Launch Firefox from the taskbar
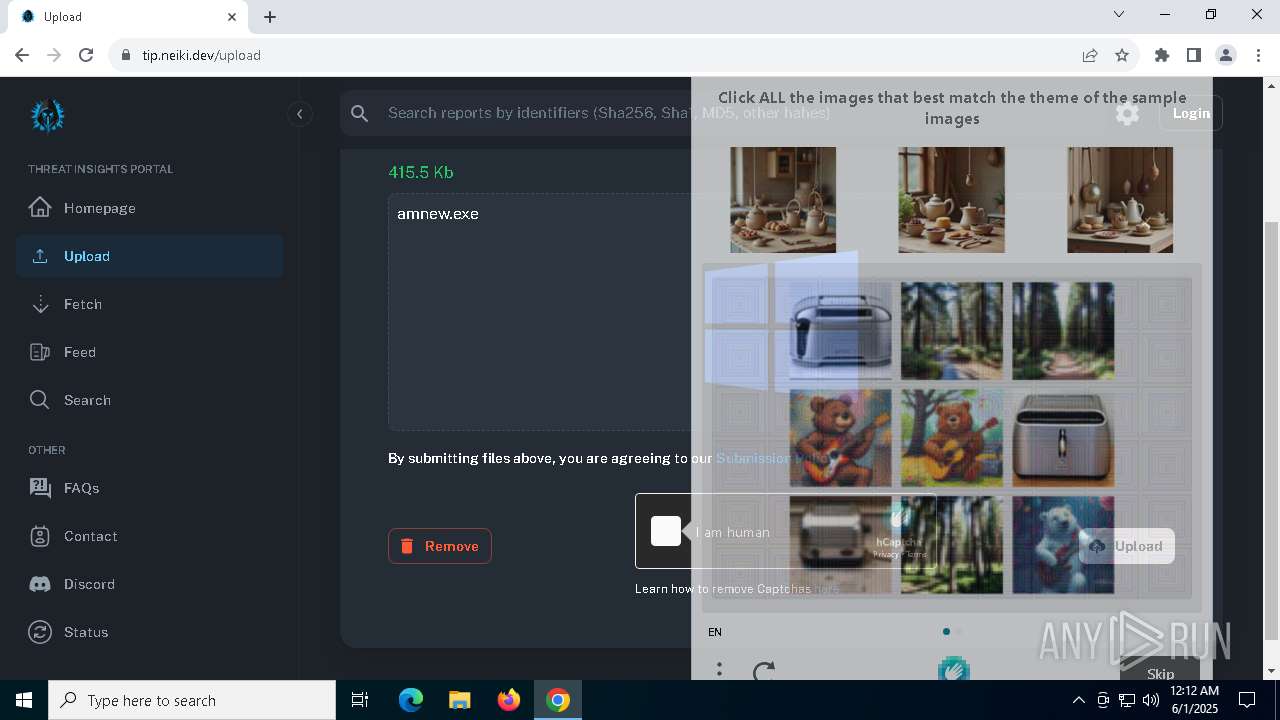 pos(509,700)
